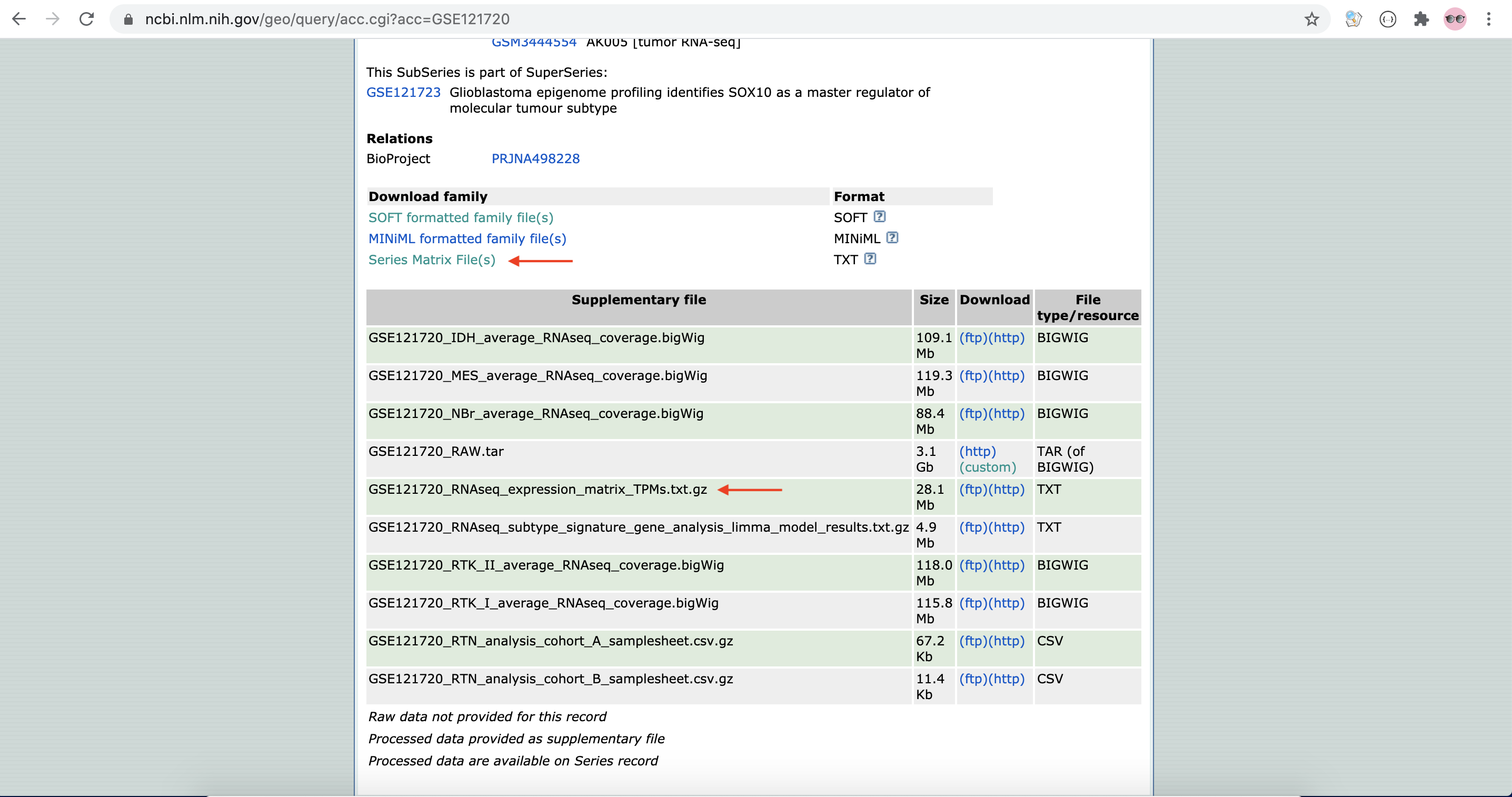1512x797 pixels.
Task: Open the Series Matrix File(s) link
Action: click(431, 260)
